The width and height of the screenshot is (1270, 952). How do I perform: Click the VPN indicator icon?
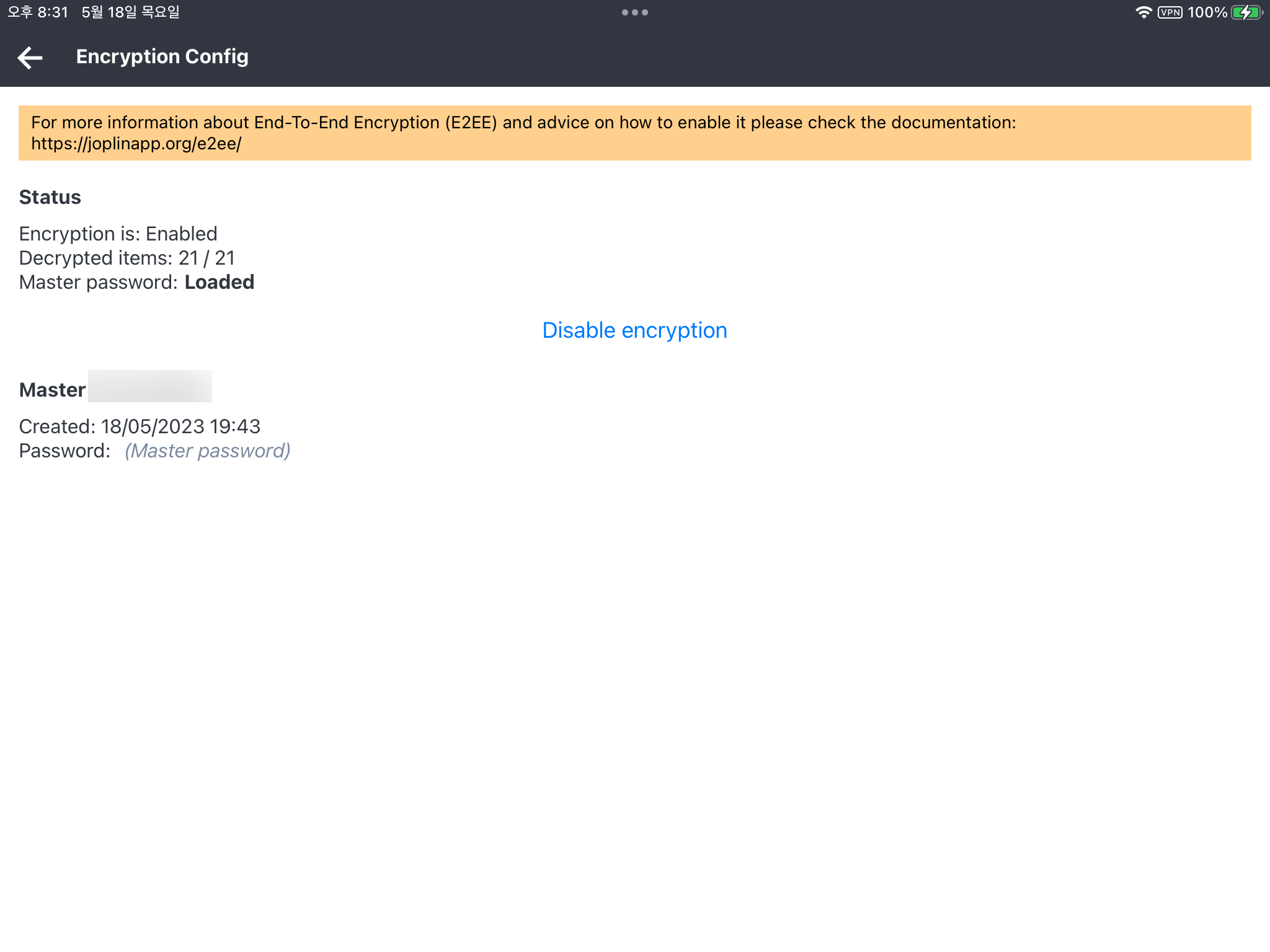click(1170, 12)
